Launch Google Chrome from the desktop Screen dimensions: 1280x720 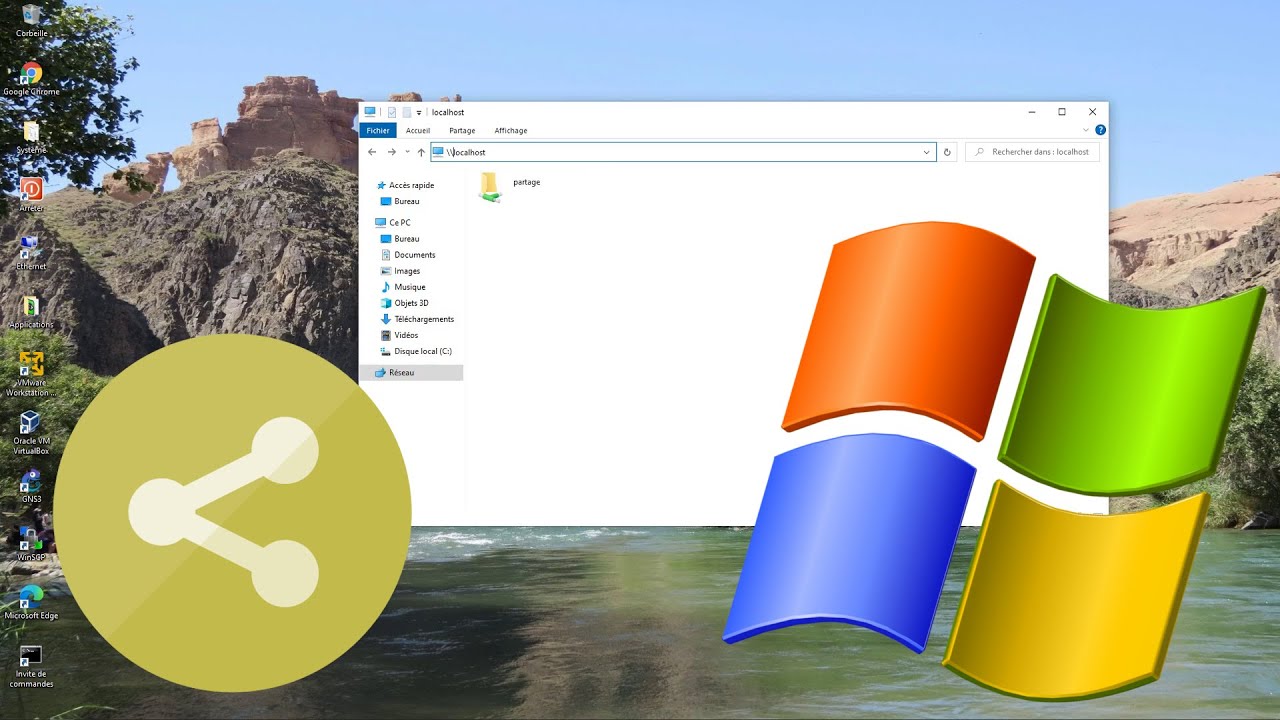31,78
